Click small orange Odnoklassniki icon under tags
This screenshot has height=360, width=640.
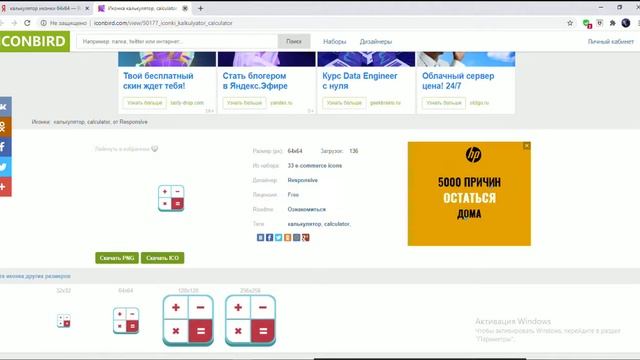[287, 237]
